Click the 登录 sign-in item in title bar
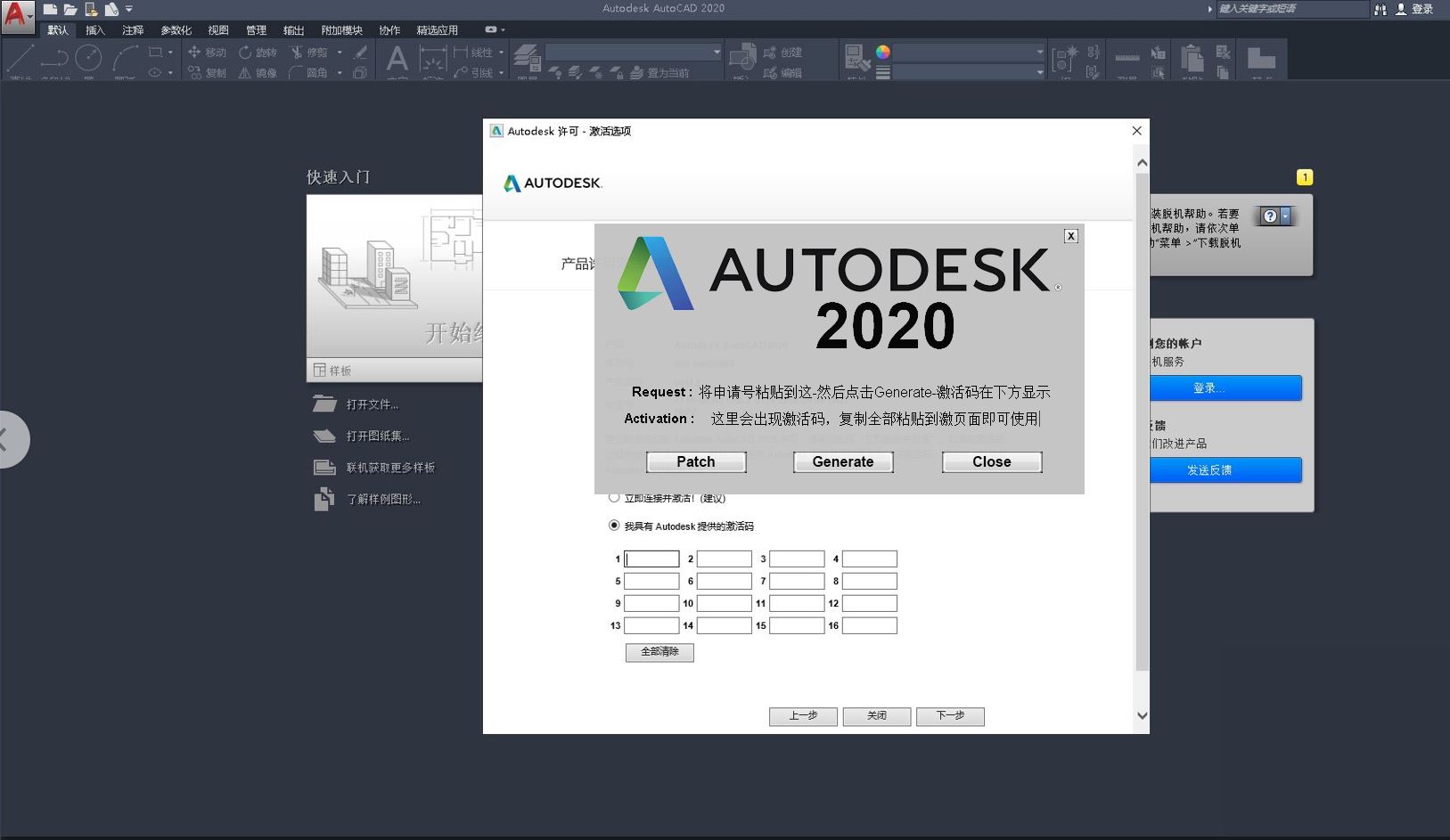The height and width of the screenshot is (840, 1450). (x=1414, y=9)
